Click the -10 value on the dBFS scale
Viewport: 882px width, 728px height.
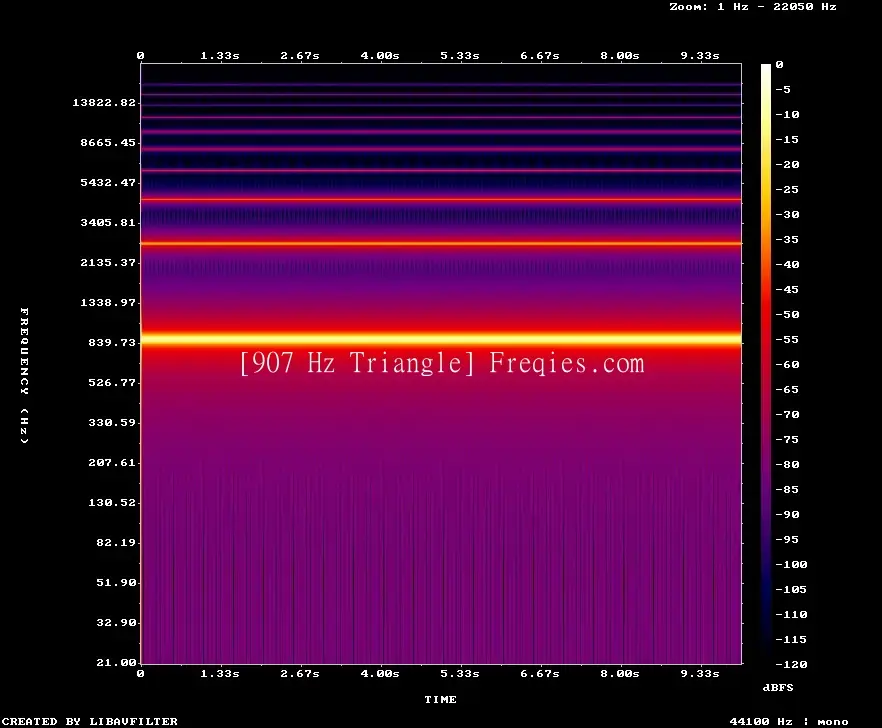tap(787, 115)
